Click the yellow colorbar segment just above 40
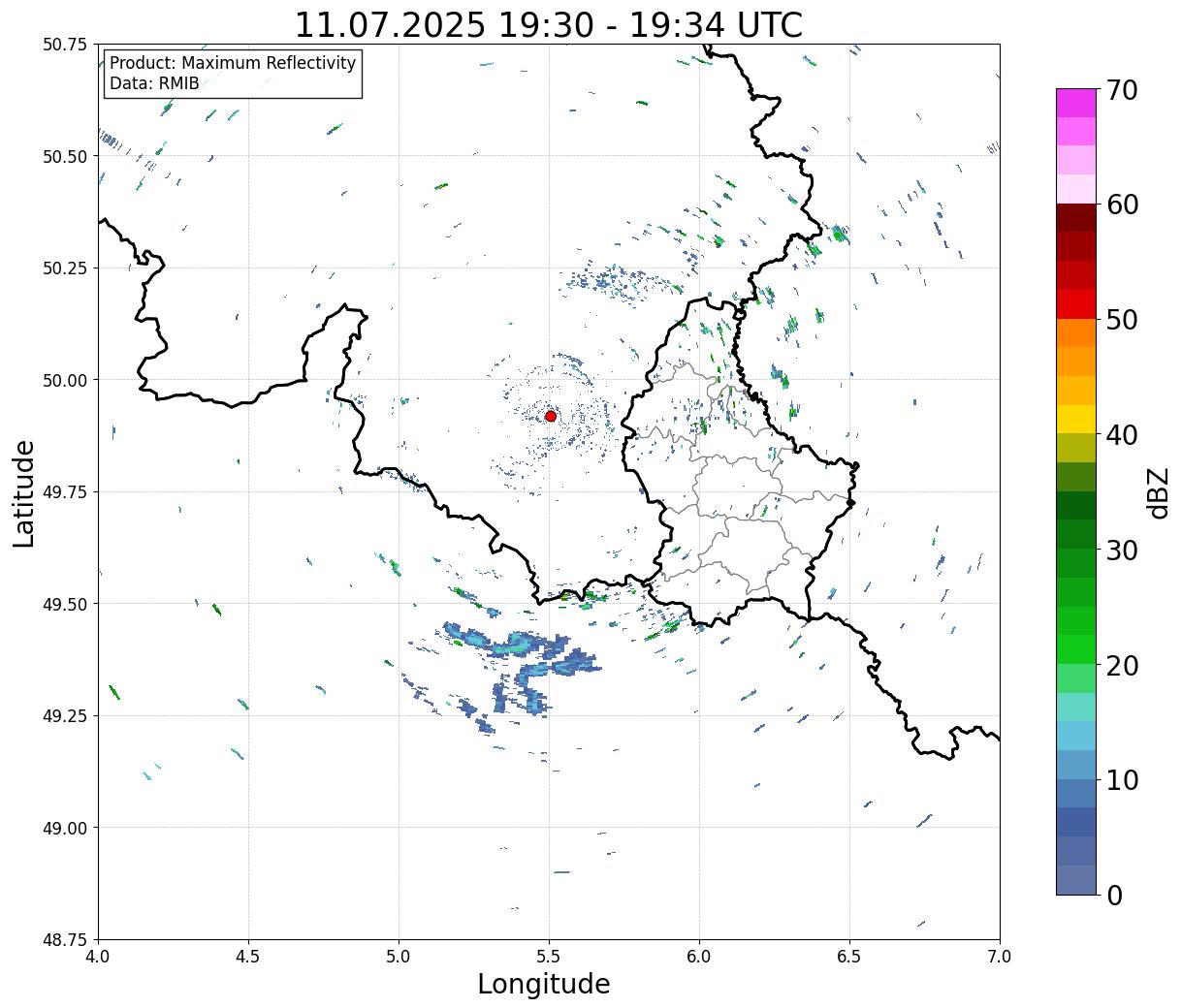The height and width of the screenshot is (1008, 1182). pyautogui.click(x=1076, y=420)
